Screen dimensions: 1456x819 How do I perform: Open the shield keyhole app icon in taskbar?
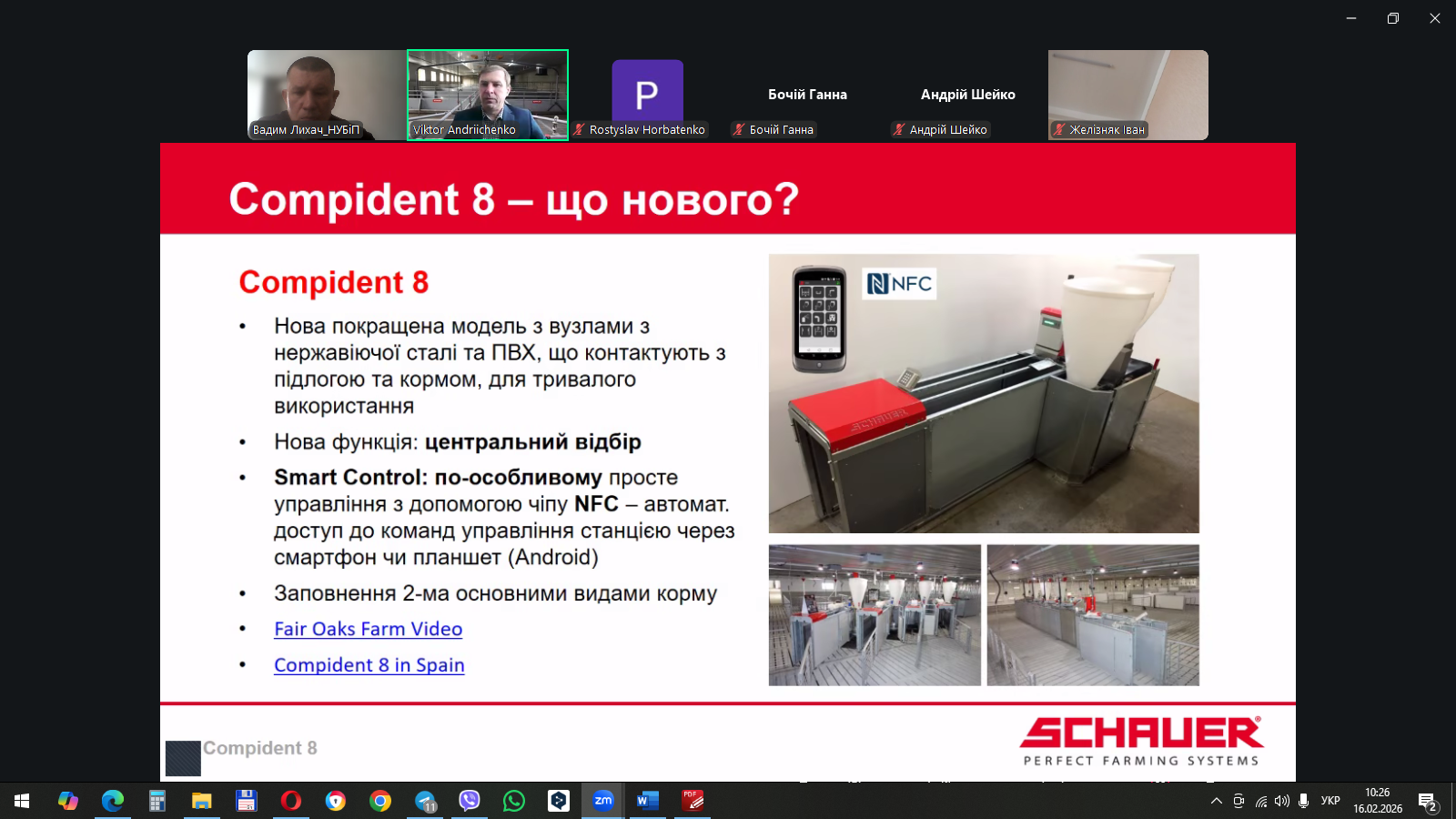[336, 801]
